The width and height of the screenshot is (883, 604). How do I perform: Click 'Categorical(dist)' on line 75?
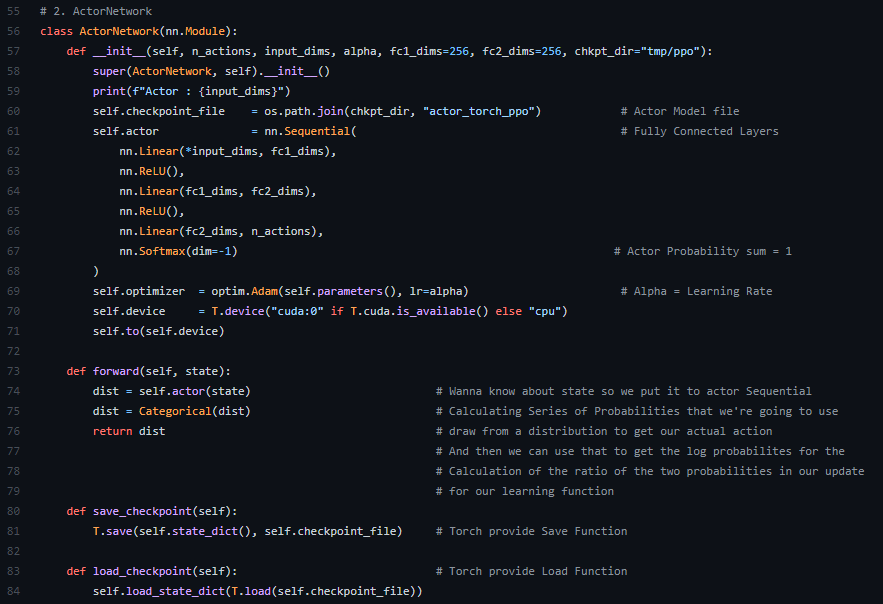tap(195, 411)
